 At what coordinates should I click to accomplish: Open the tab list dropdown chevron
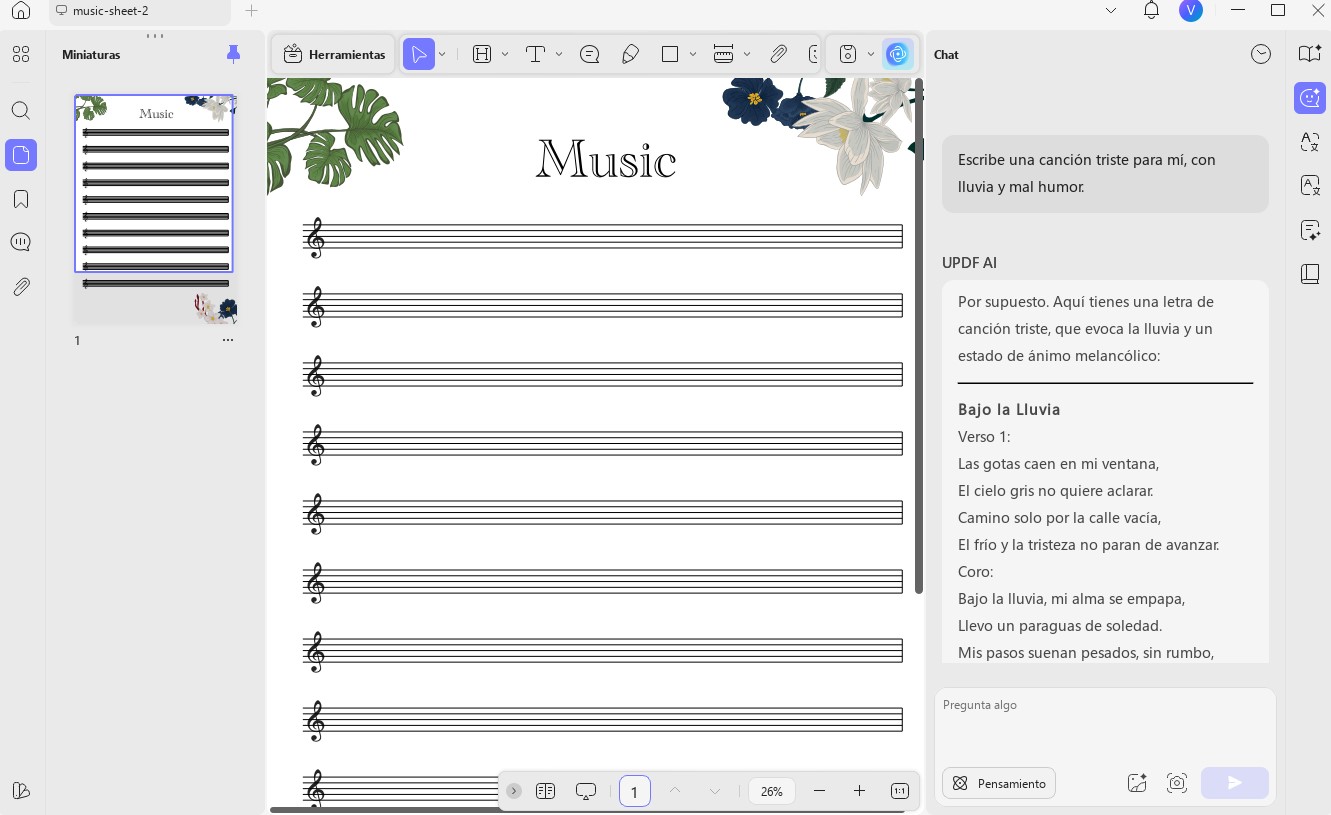coord(1111,11)
